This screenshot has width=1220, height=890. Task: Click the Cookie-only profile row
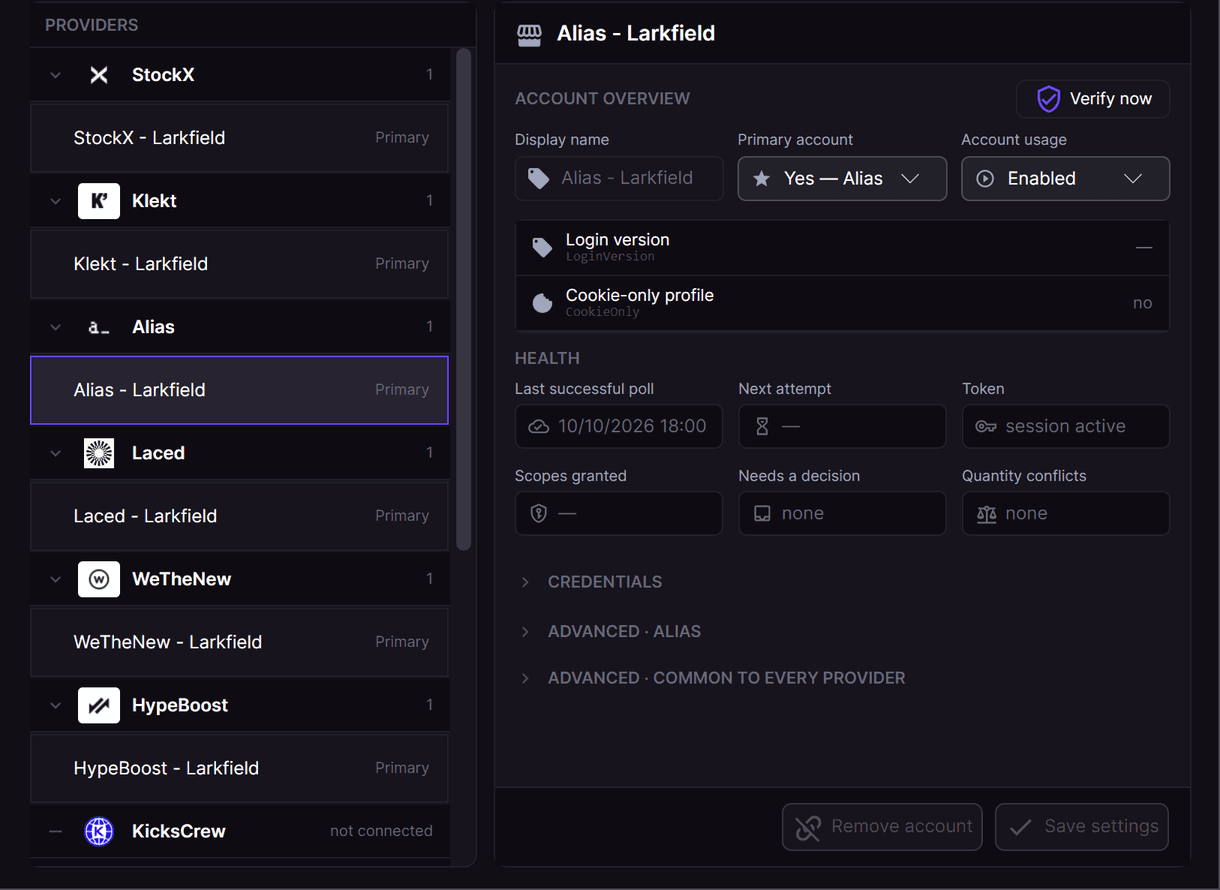pyautogui.click(x=842, y=303)
